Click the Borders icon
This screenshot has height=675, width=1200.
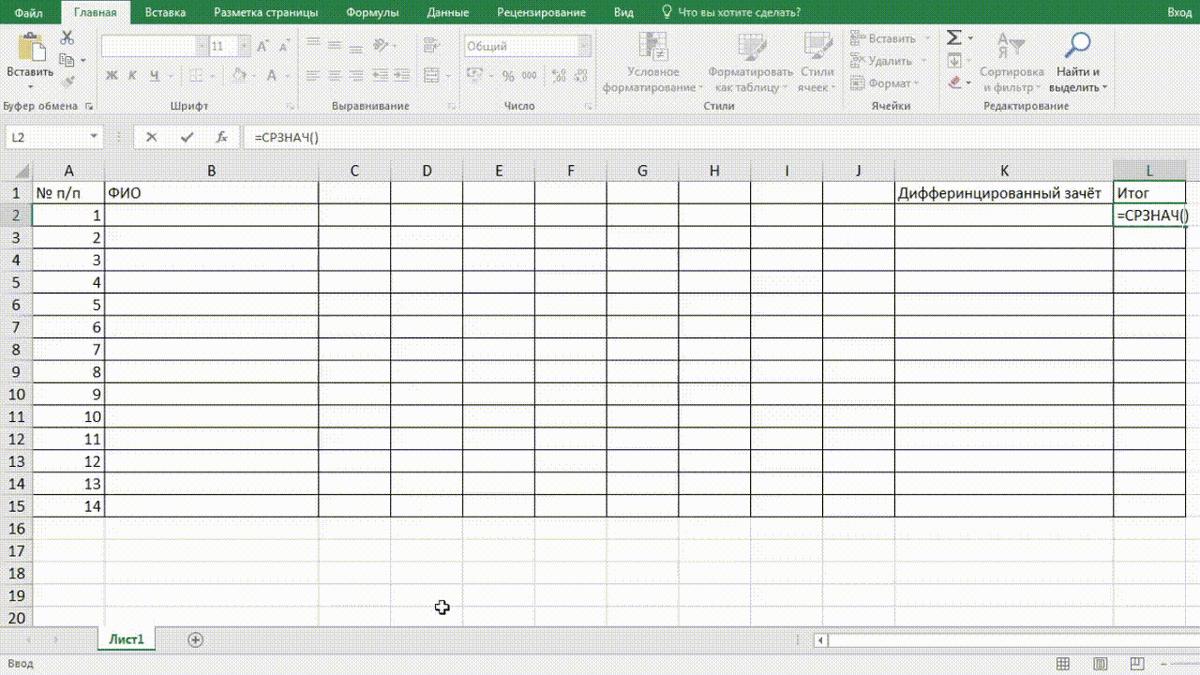197,75
